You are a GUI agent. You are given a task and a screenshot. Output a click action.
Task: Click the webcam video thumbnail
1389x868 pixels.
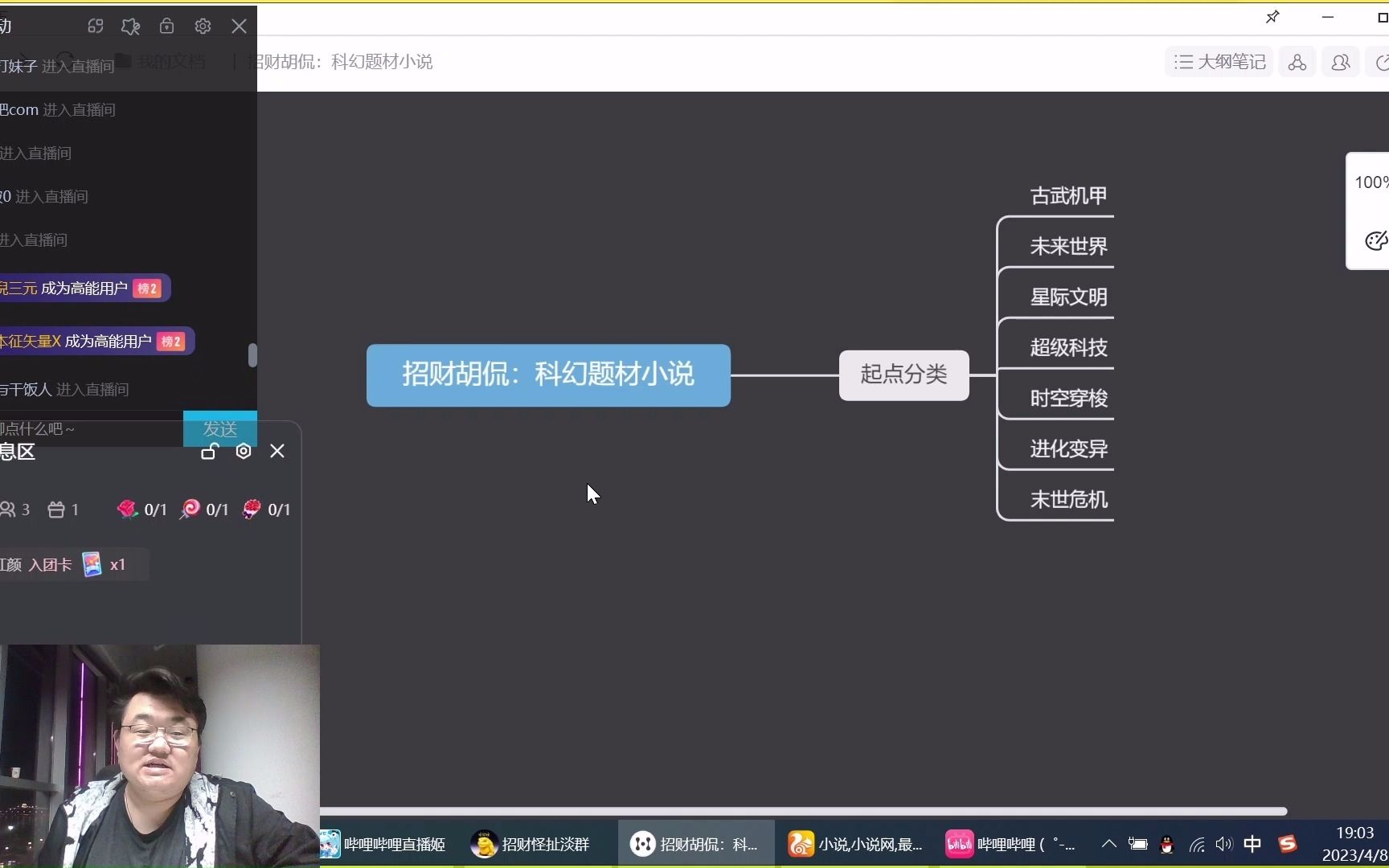pos(160,755)
